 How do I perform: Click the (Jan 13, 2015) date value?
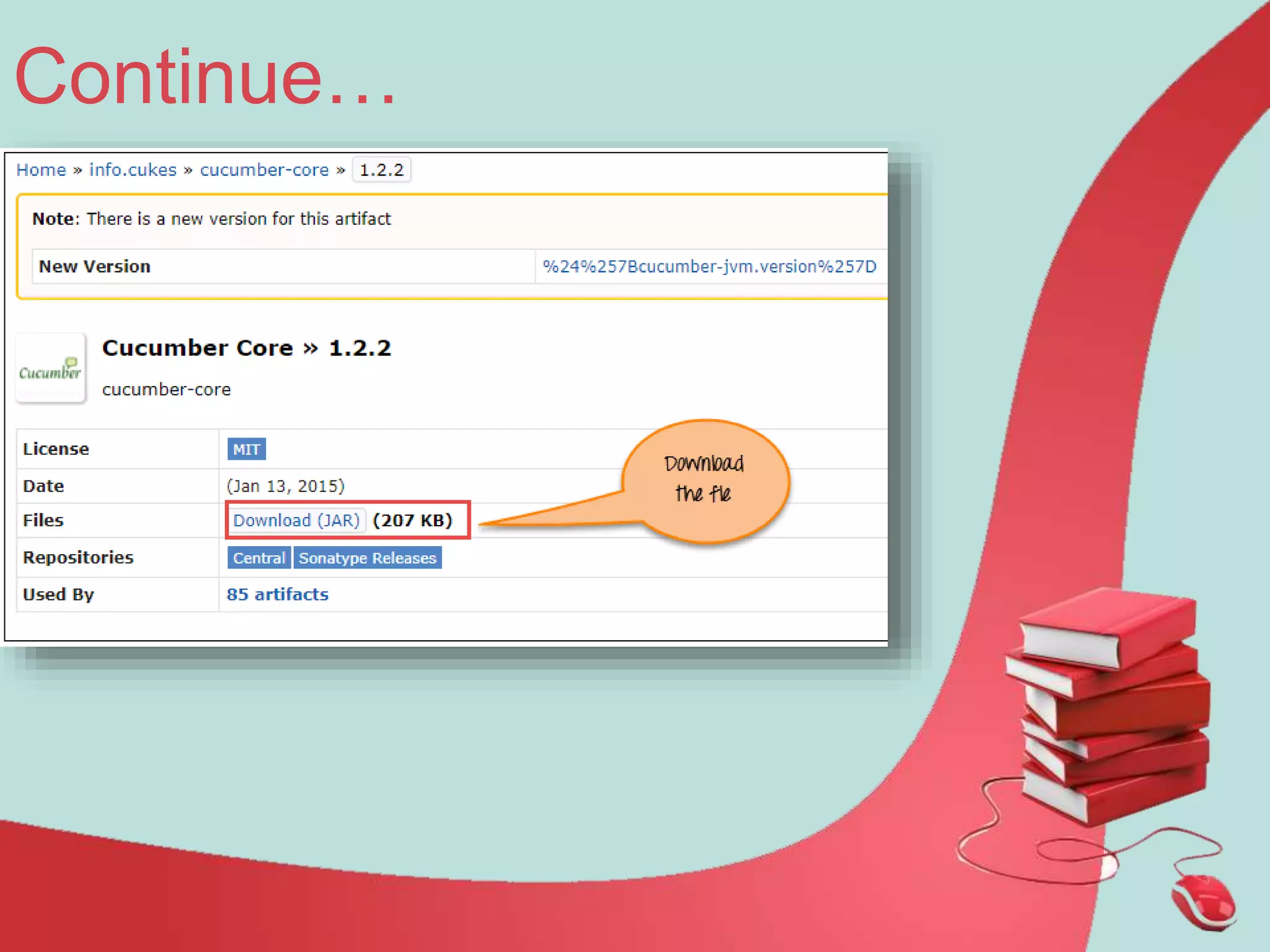click(285, 486)
